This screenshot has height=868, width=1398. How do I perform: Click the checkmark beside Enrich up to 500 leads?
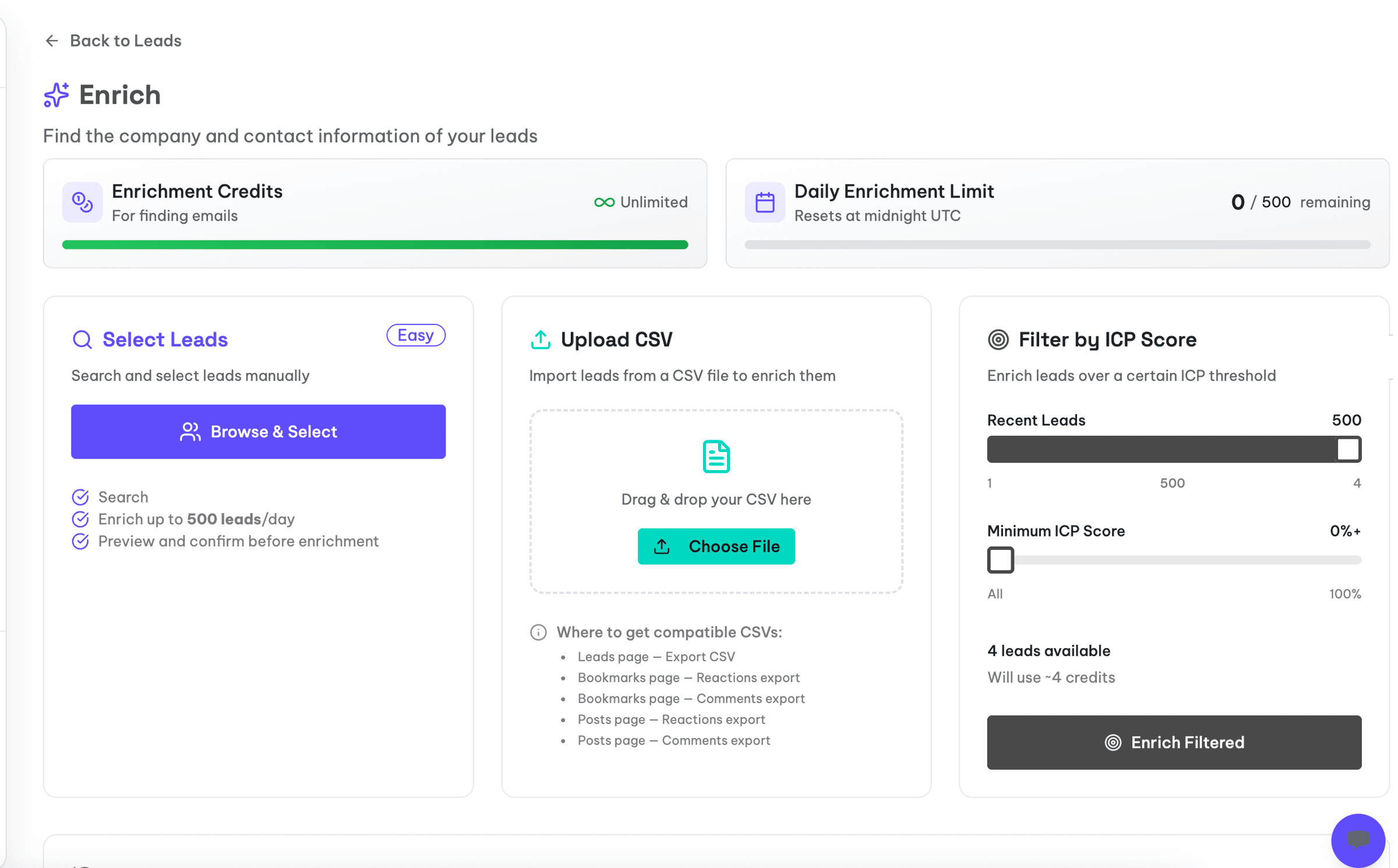(80, 519)
